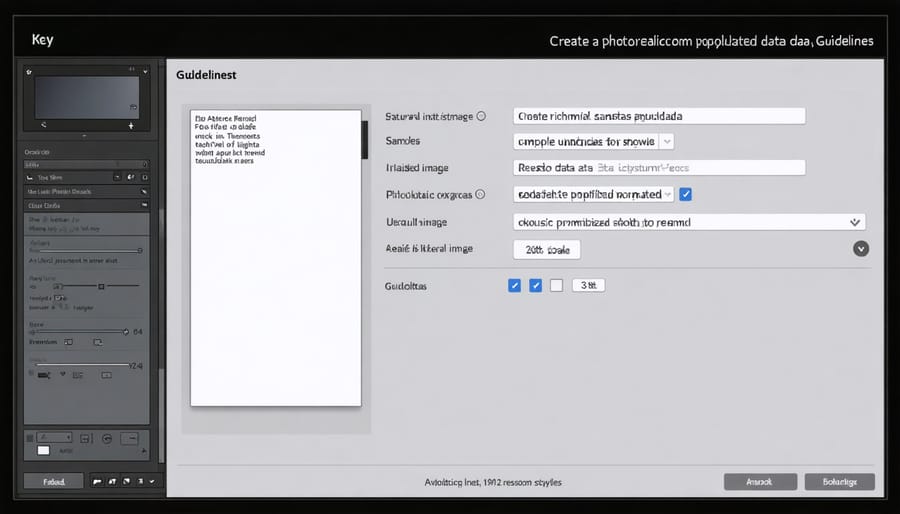Click the slider handle ending at value 64
Screen dimensions: 900x514
pos(125,331)
